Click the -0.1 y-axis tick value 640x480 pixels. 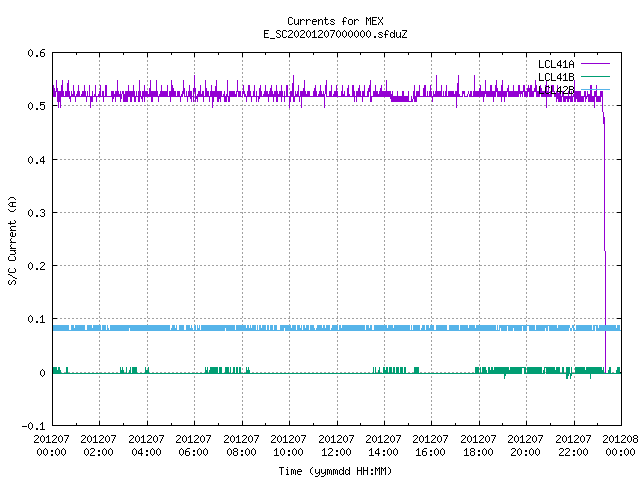[x=33, y=426]
